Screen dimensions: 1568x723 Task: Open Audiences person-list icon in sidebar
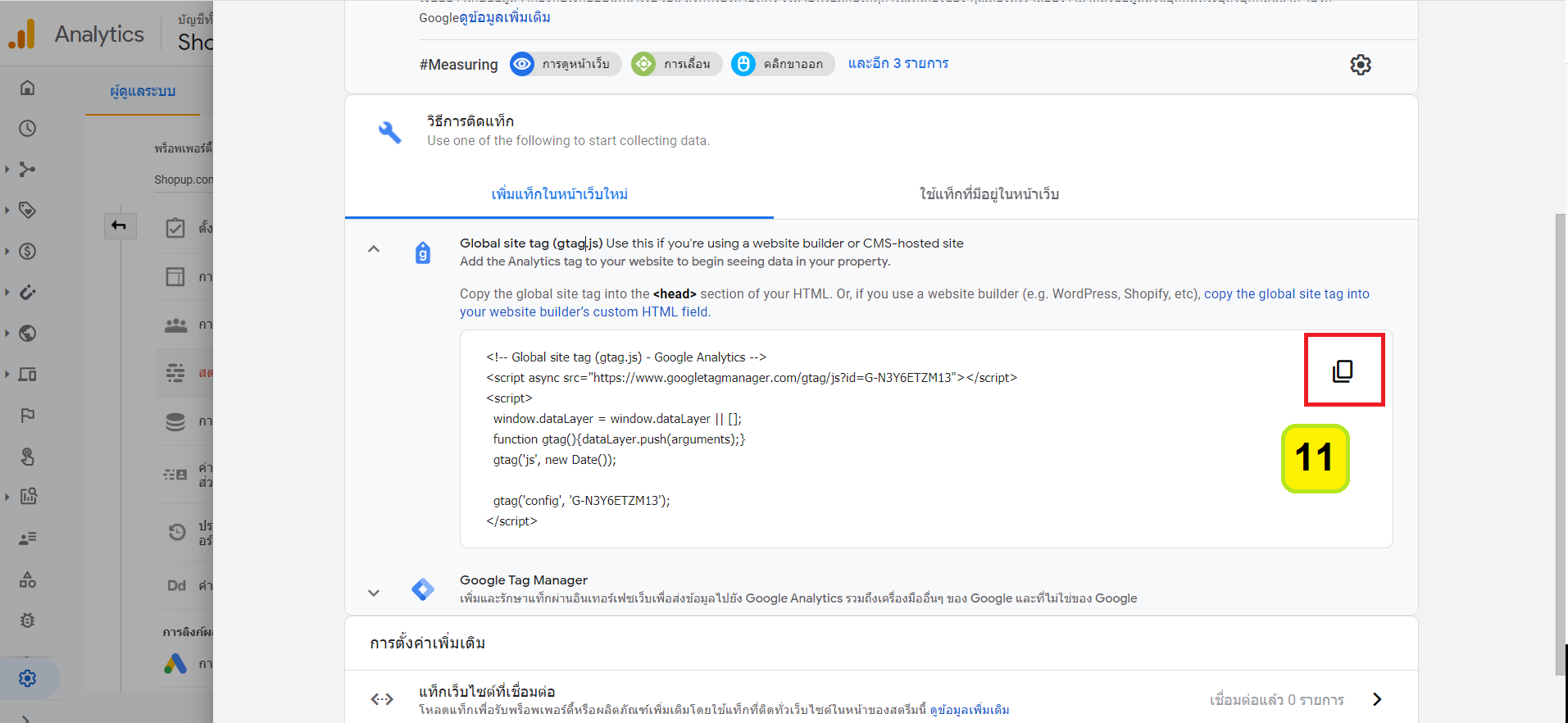point(28,539)
